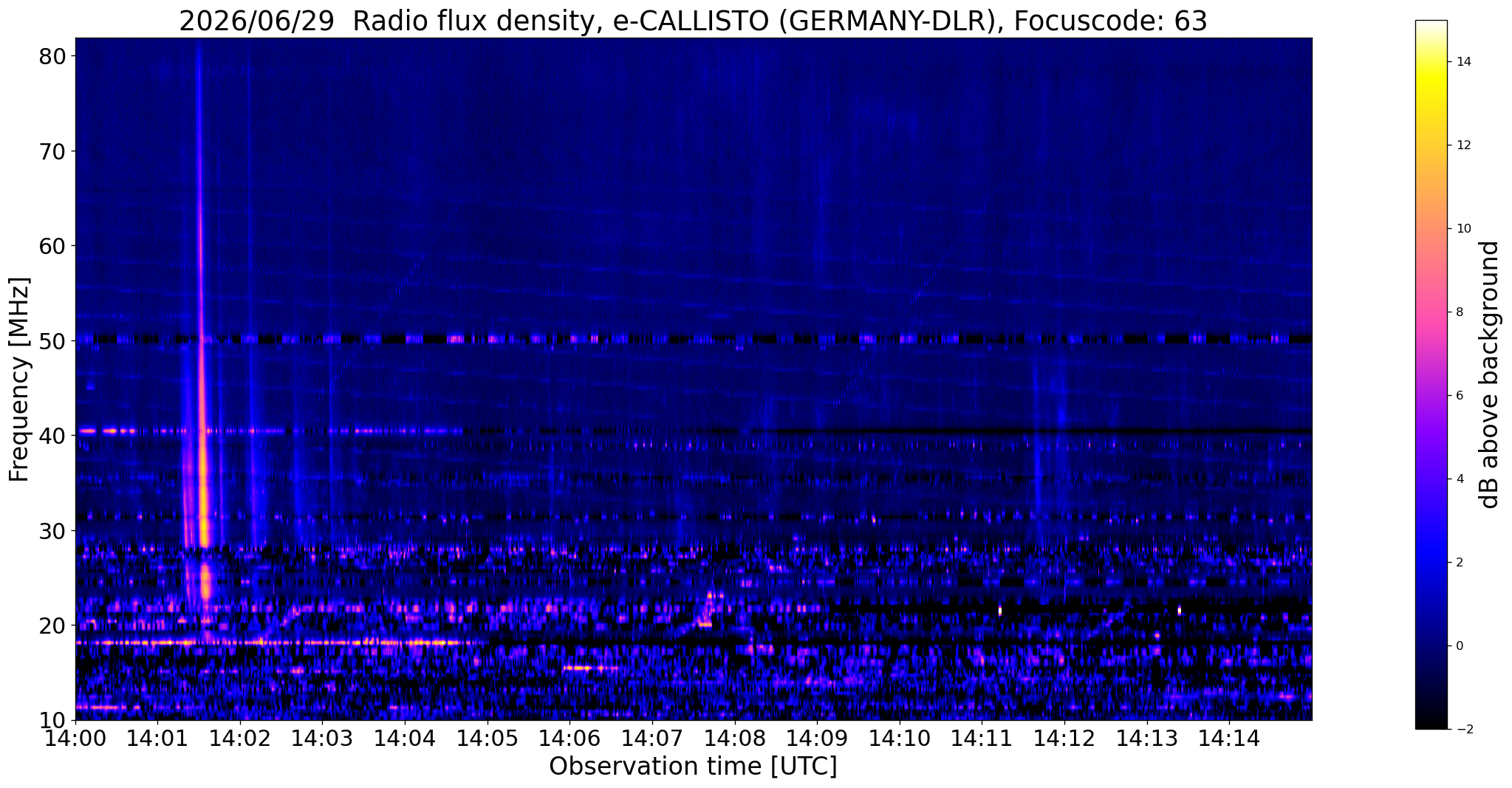
Task: Click the colorbar tick labeled 8
Action: pyautogui.click(x=1460, y=312)
